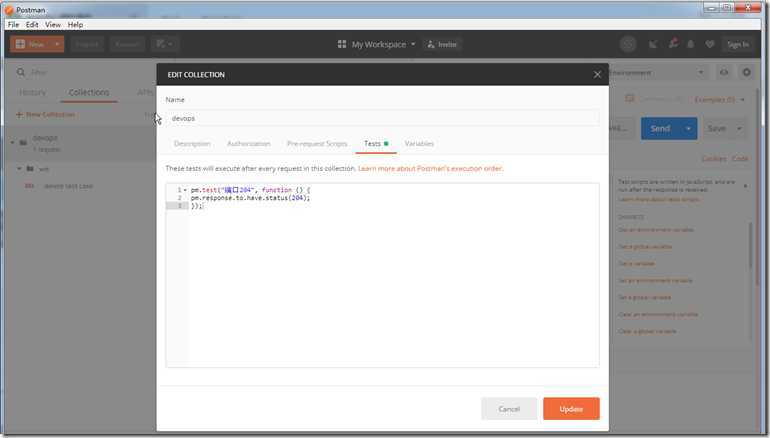Invite people to the workspace
This screenshot has width=770, height=438.
[x=442, y=44]
